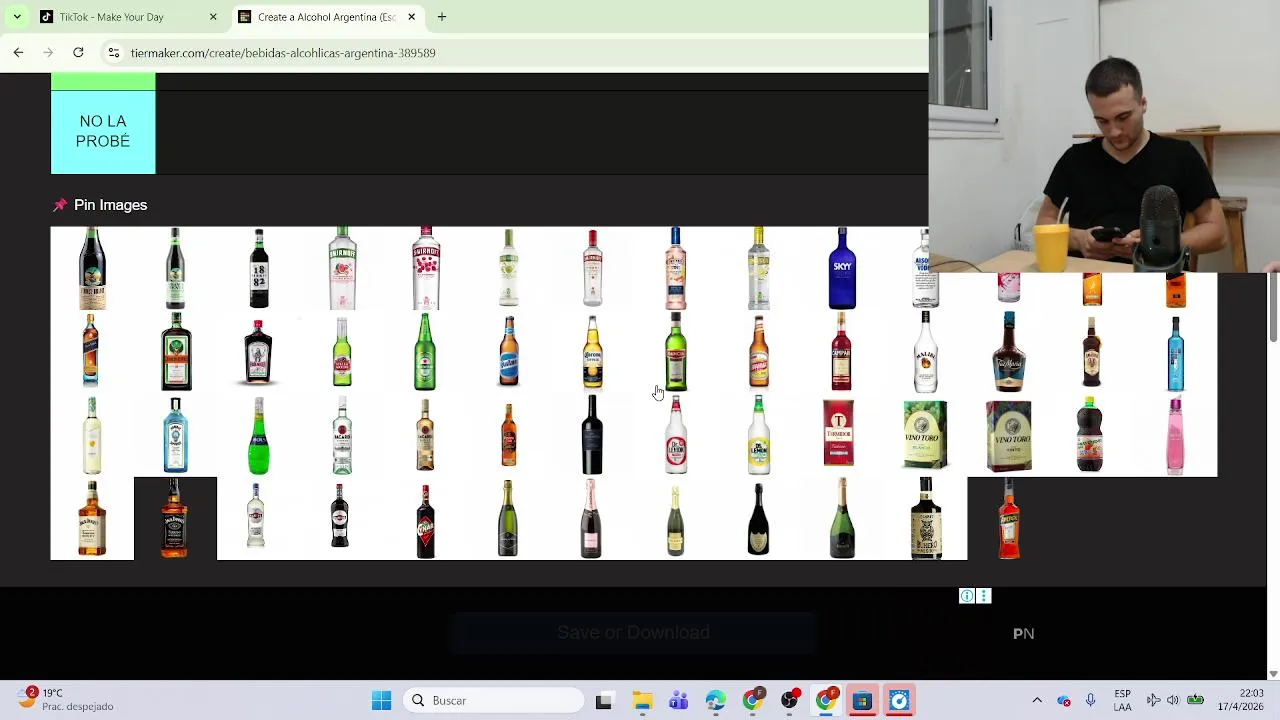This screenshot has height=720, width=1280.
Task: Open File Explorer from the taskbar
Action: [x=641, y=701]
